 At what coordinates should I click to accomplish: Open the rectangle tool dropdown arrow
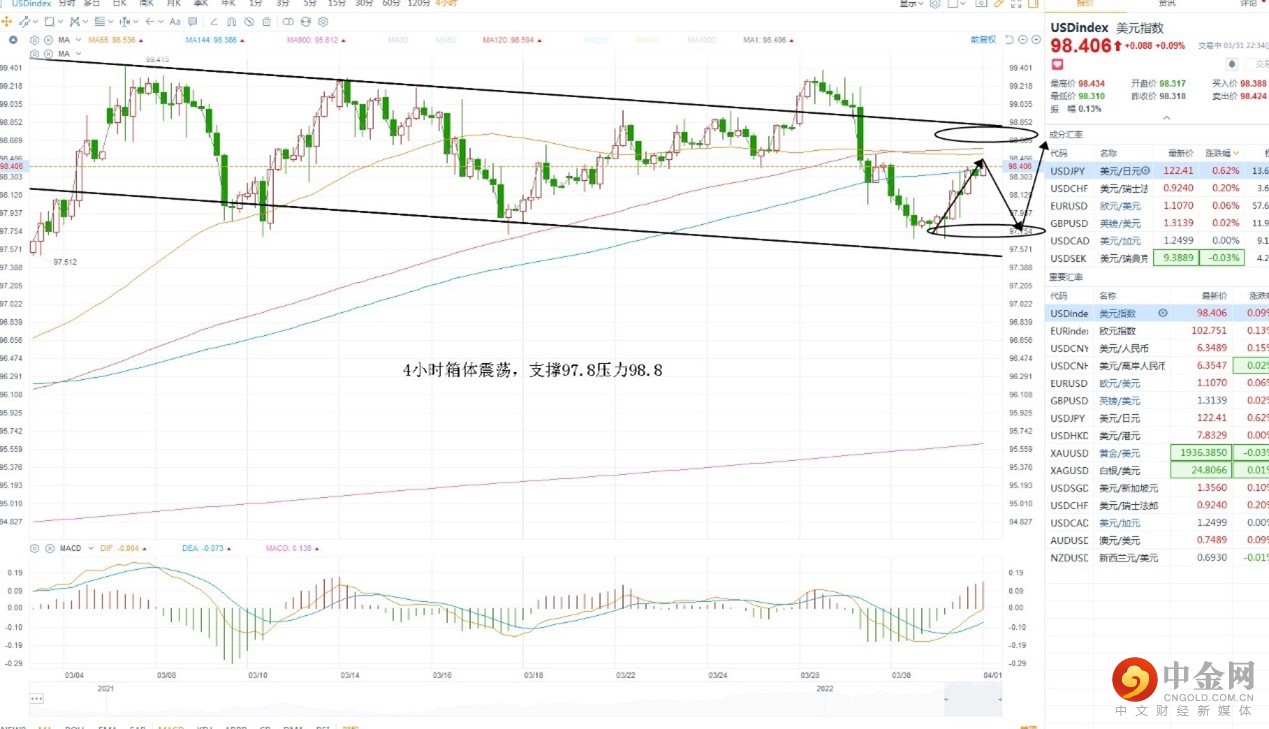click(60, 22)
